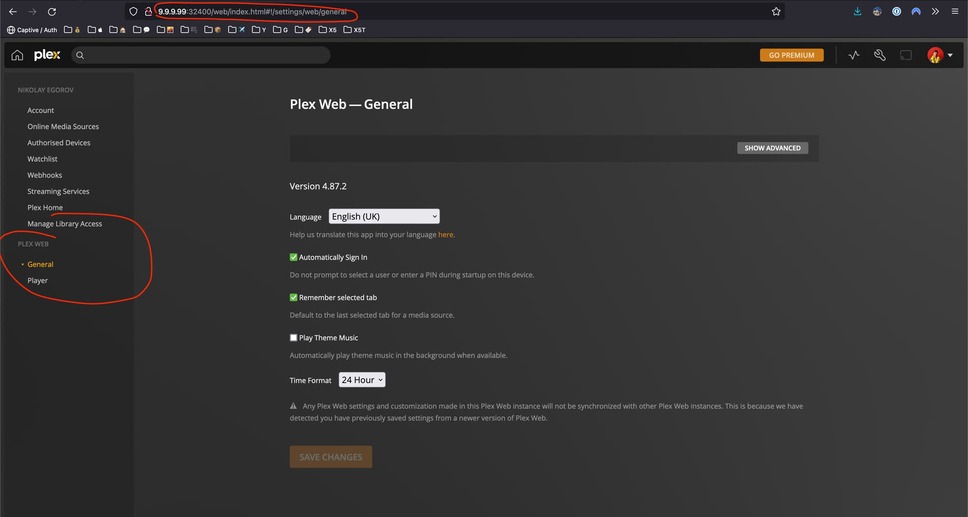Click the NIKOLAY EGOROV sidebar header
This screenshot has width=968, height=517.
(46, 90)
